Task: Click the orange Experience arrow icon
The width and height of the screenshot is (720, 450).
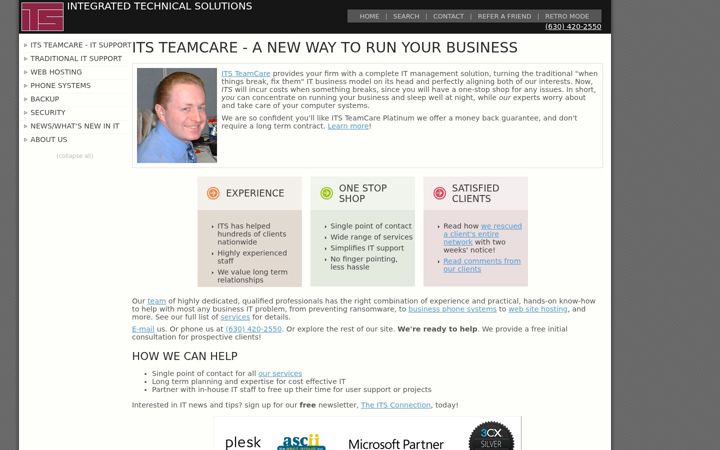Action: point(213,193)
